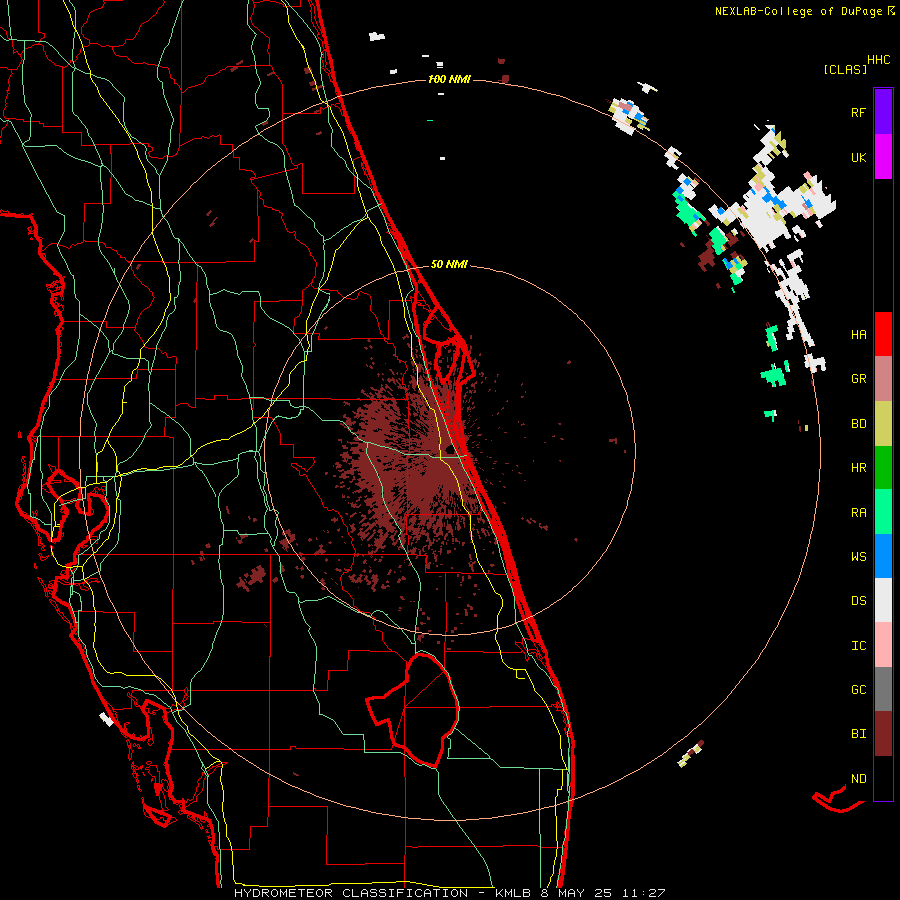Click the RF purple legend color swatch
Viewport: 900px width, 900px height.
click(883, 112)
